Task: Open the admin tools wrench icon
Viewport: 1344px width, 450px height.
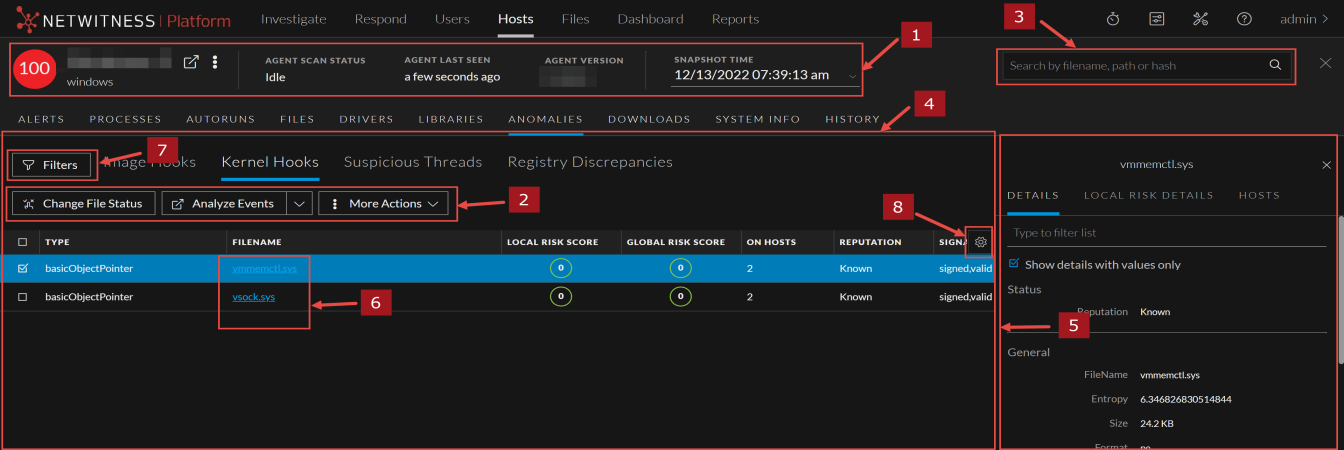Action: (1201, 19)
